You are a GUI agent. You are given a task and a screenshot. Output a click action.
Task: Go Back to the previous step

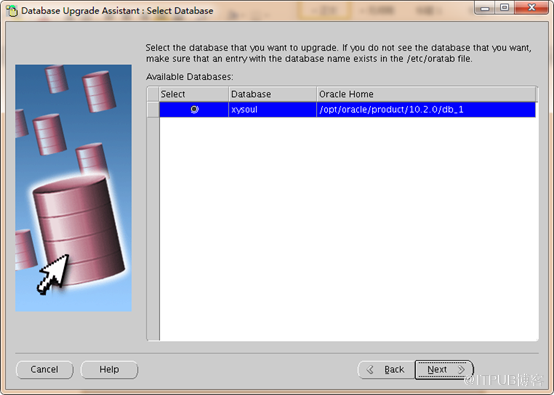click(x=386, y=370)
